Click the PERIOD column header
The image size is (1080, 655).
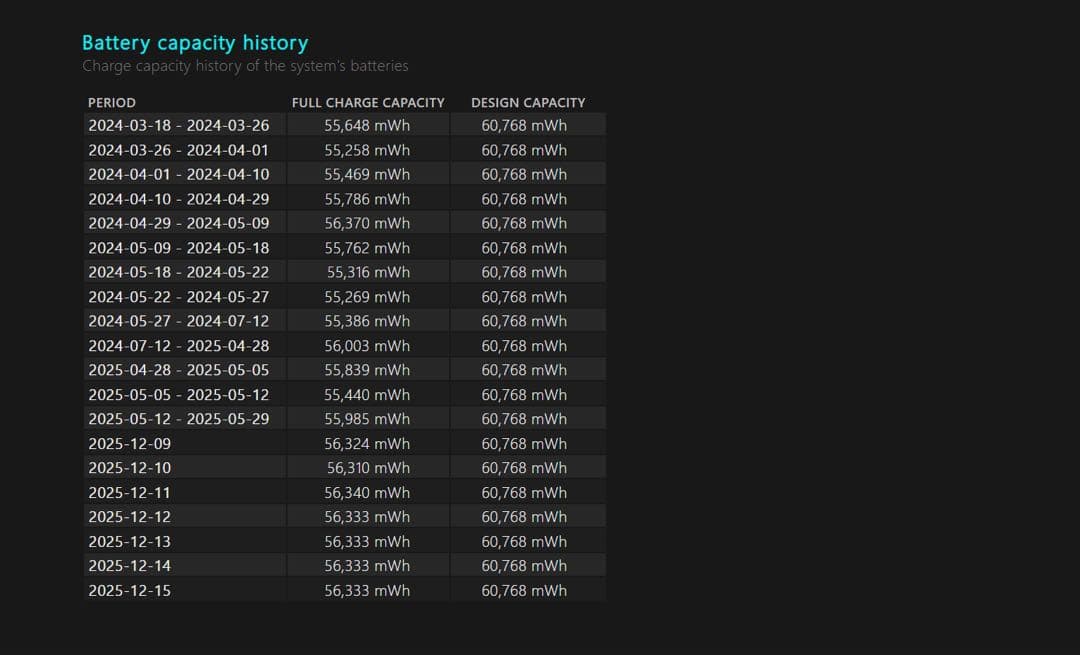point(112,102)
